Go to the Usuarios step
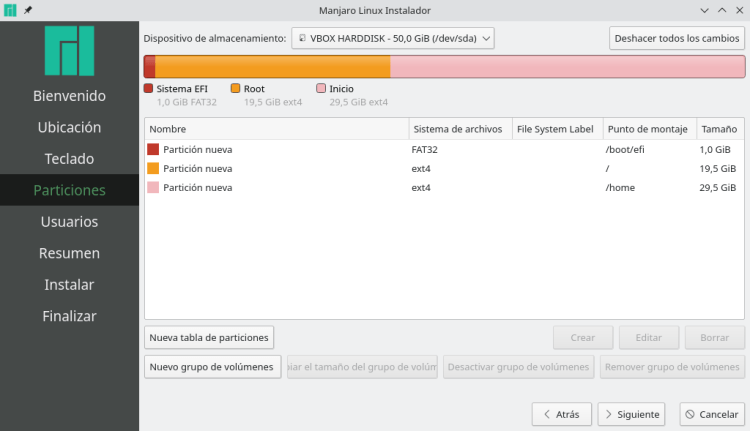This screenshot has width=750, height=431. click(69, 221)
